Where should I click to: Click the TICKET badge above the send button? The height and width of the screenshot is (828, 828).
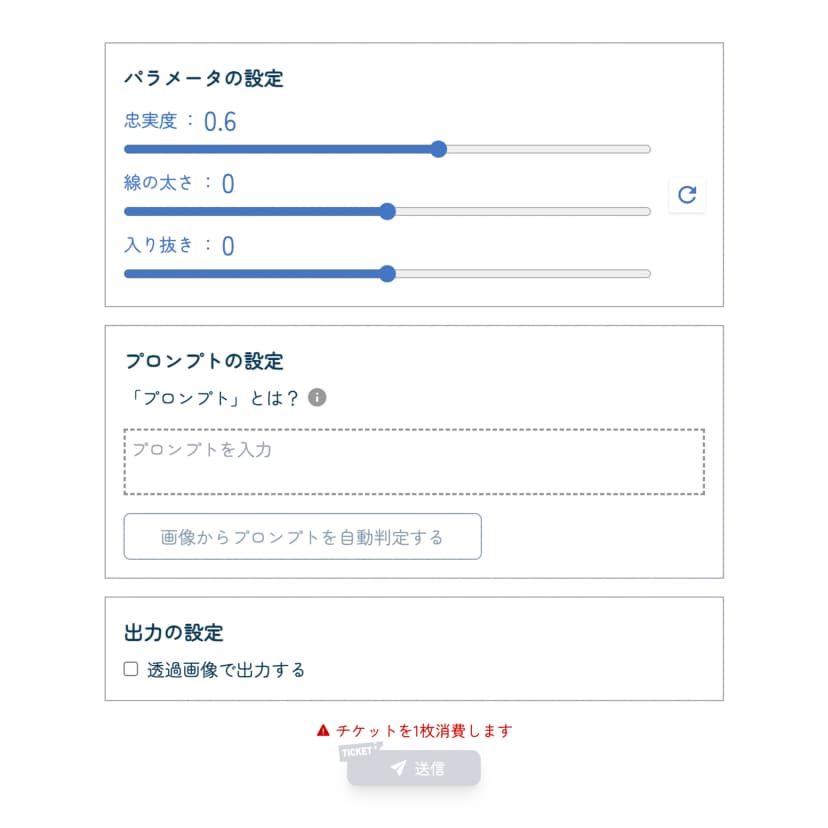tap(357, 752)
